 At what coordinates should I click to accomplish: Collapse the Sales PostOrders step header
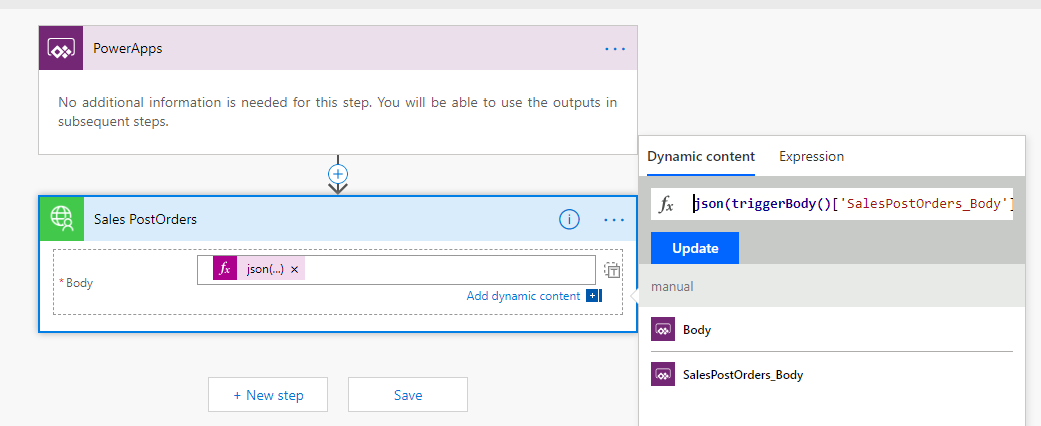(x=338, y=219)
